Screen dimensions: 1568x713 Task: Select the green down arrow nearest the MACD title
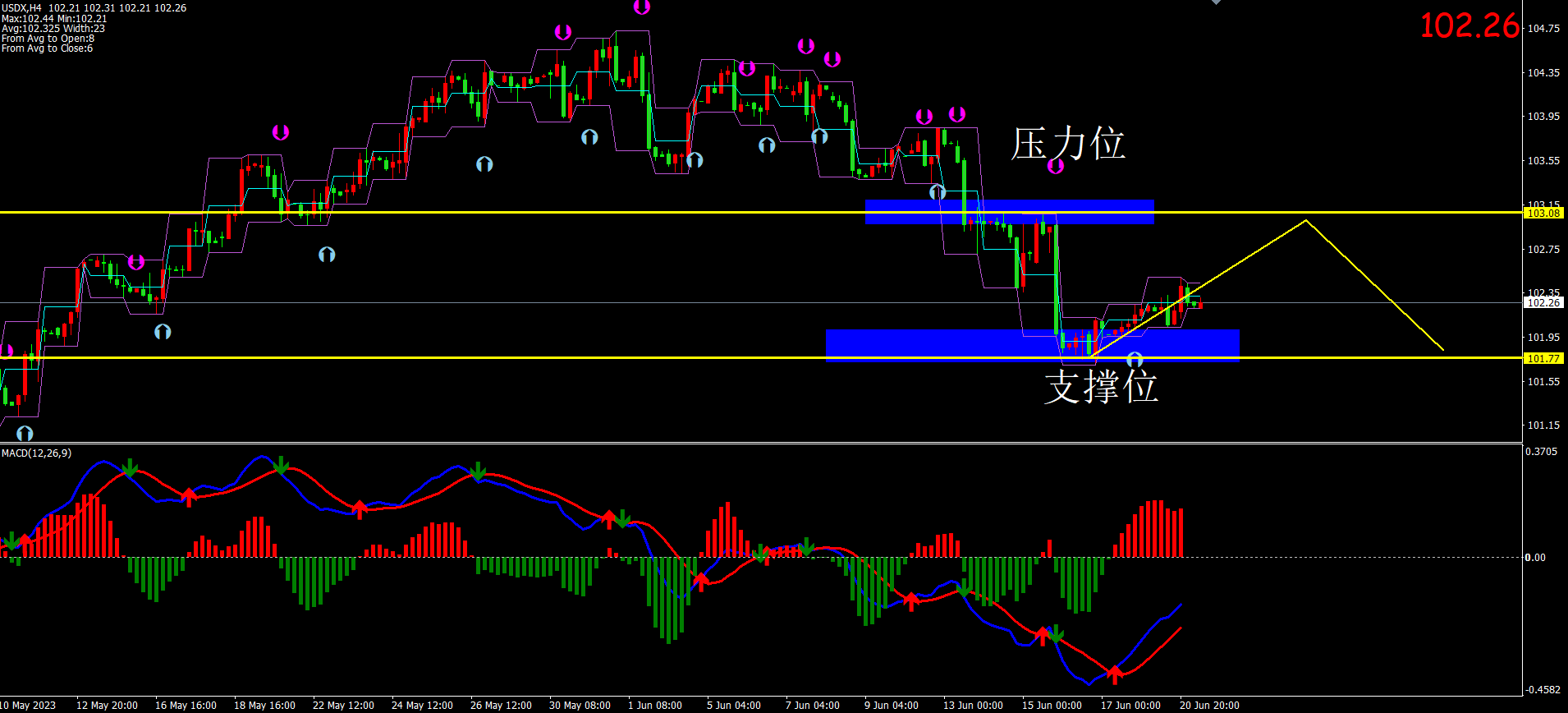(11, 540)
